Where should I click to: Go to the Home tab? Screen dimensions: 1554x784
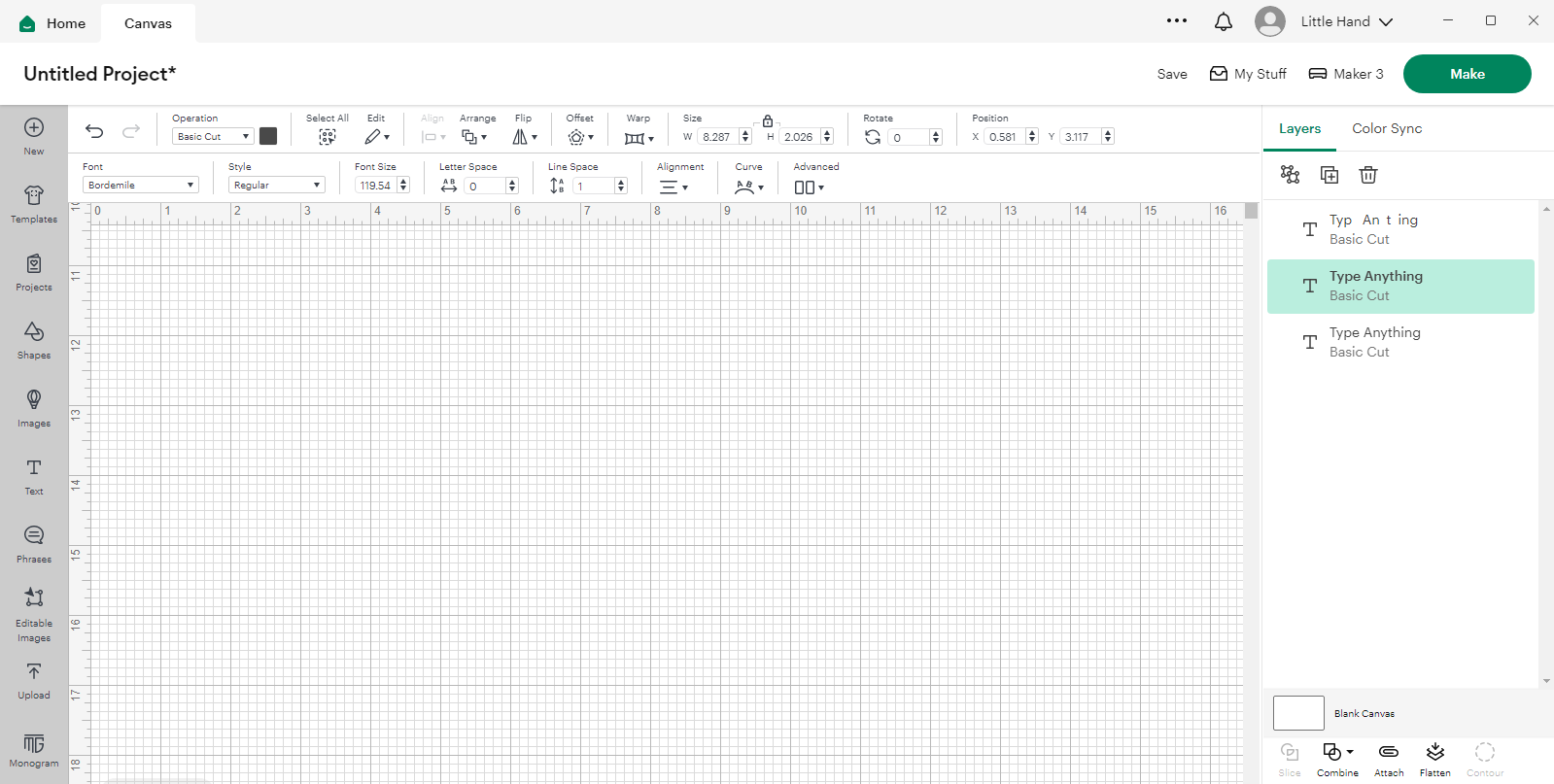click(x=53, y=23)
